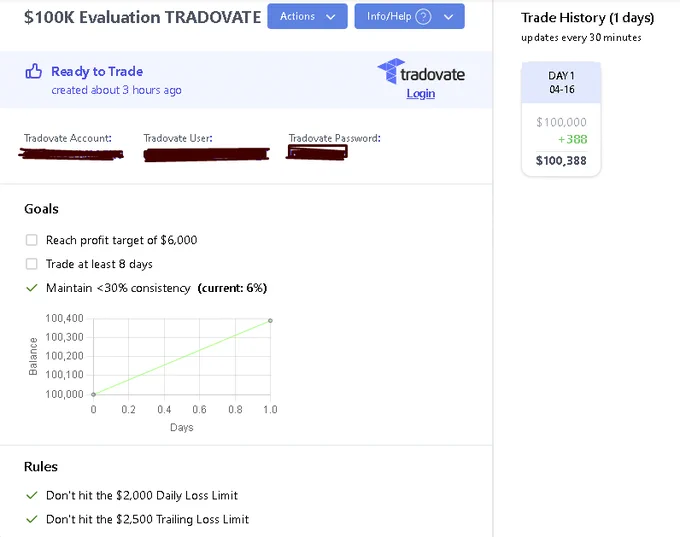Click the Tradovate logo
Screen dimensions: 680x537
[x=421, y=72]
